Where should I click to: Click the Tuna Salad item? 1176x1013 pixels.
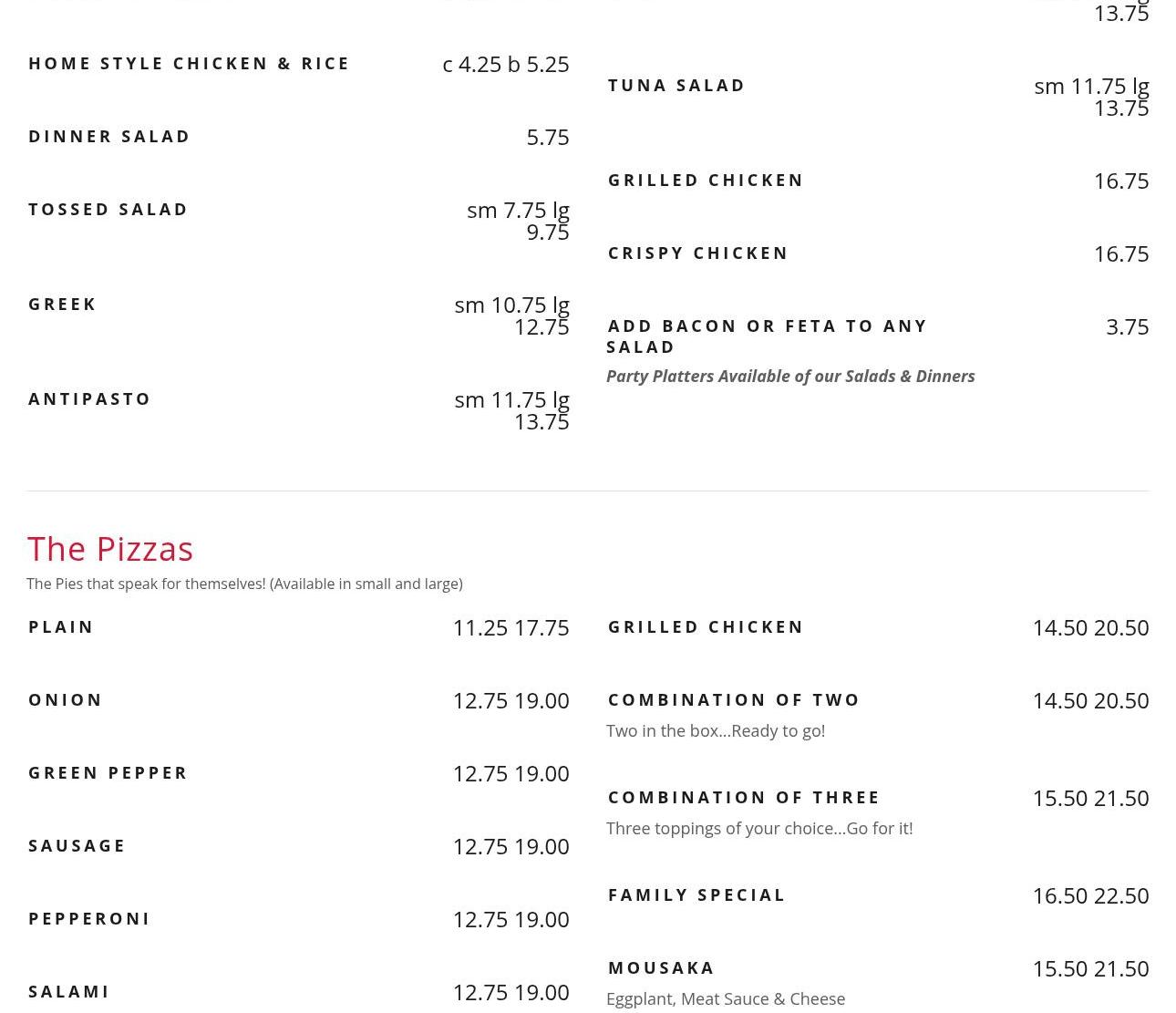point(676,86)
